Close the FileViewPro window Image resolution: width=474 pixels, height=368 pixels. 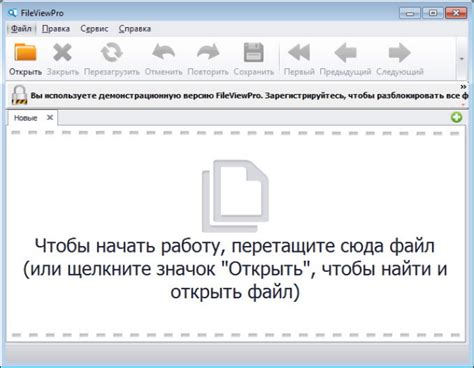pos(456,13)
